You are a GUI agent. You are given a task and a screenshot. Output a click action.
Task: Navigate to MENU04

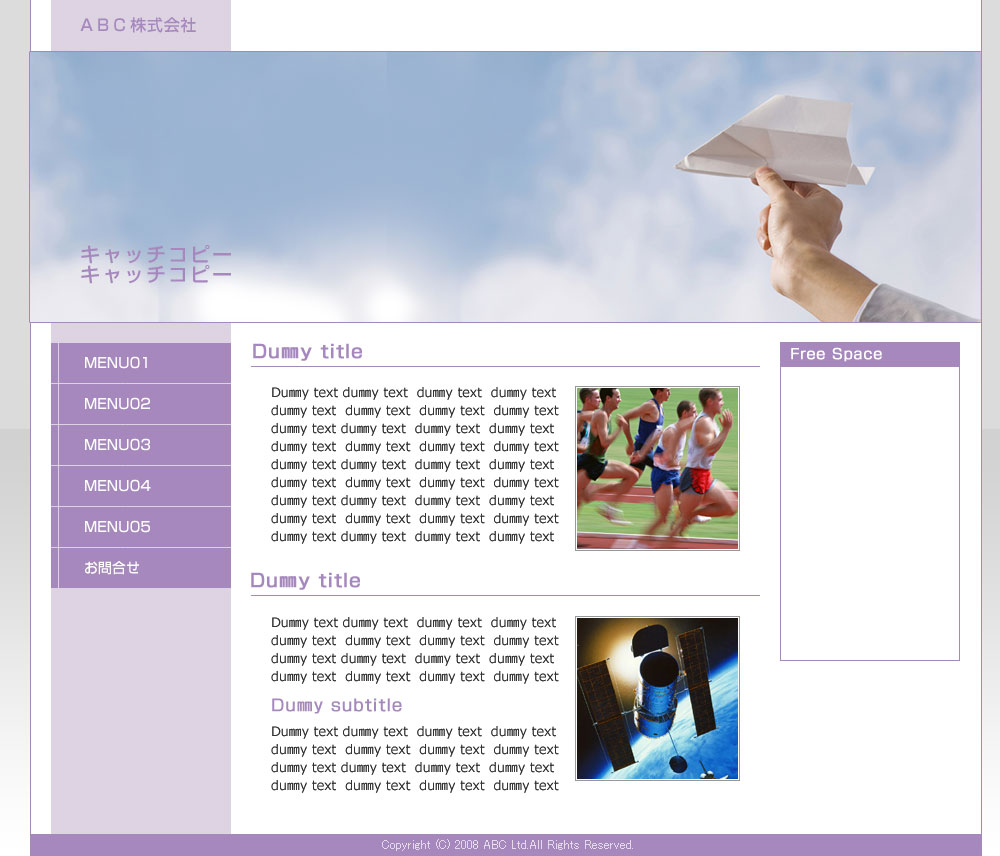point(141,485)
